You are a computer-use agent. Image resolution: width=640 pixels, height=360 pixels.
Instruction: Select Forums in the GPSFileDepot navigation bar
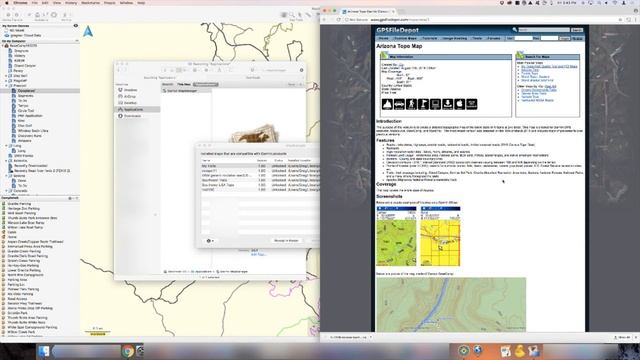click(x=493, y=38)
